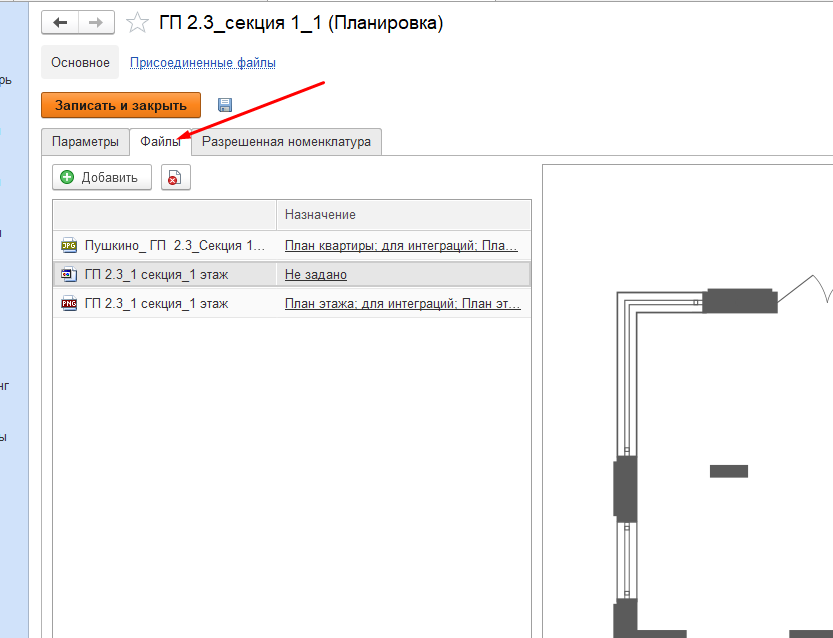Click the forward navigation arrow

(x=96, y=22)
